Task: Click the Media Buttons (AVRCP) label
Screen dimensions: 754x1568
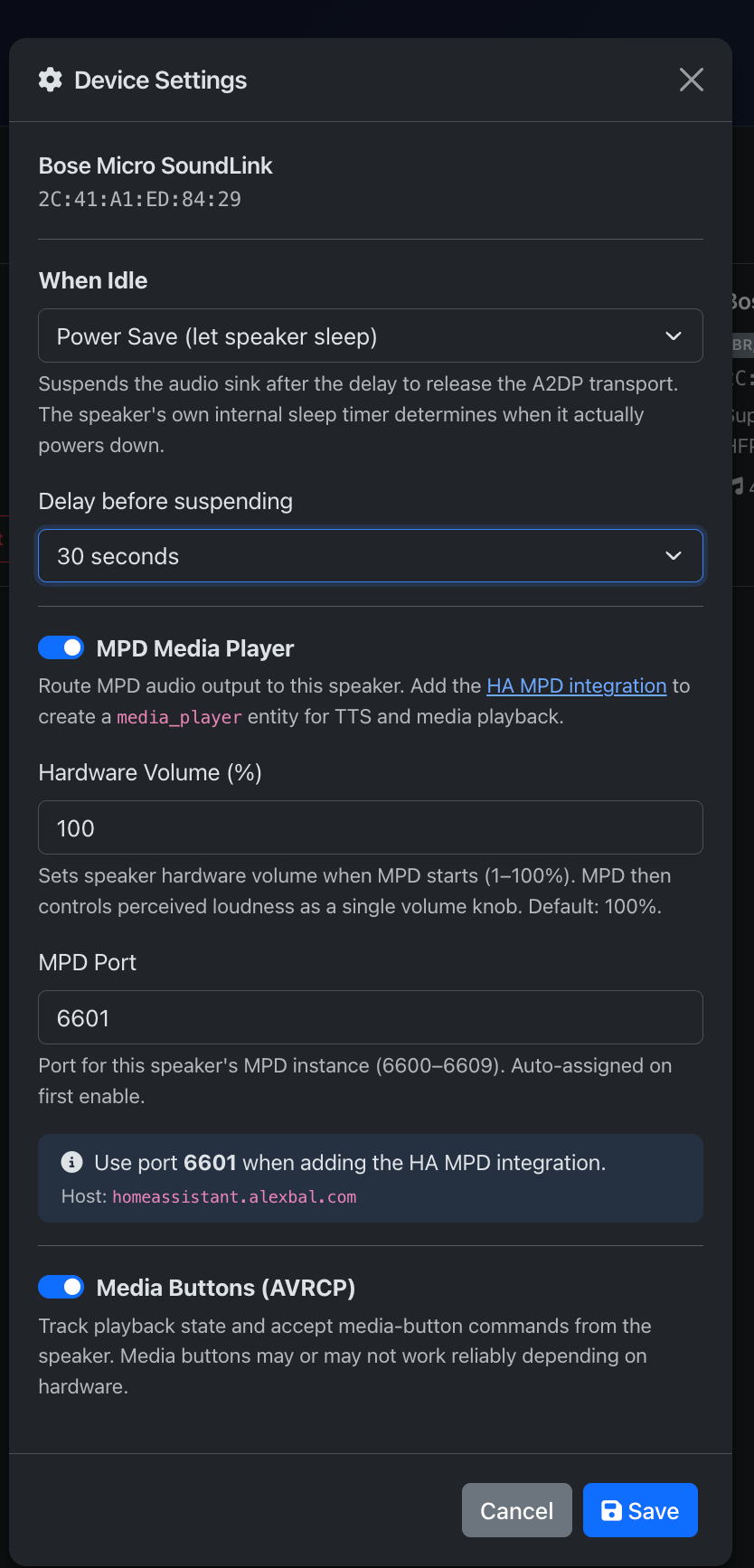Action: [226, 1288]
